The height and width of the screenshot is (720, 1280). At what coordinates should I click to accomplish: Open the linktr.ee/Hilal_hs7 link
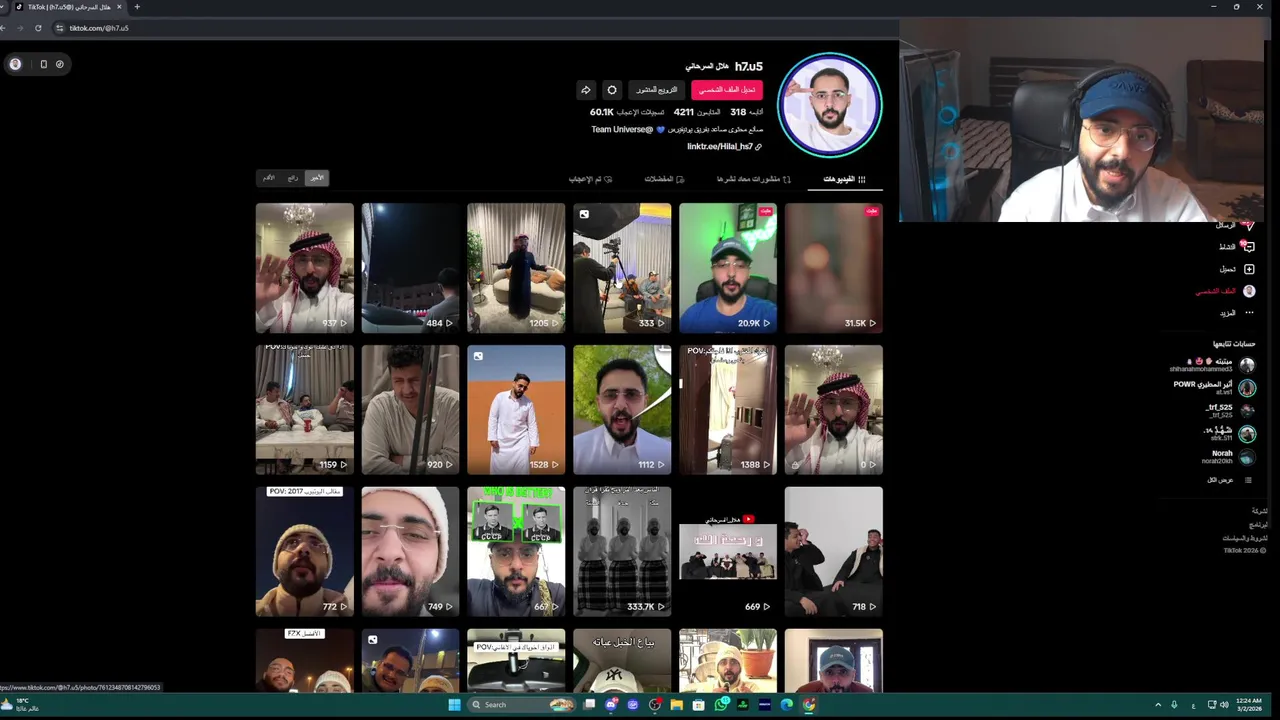coord(724,147)
